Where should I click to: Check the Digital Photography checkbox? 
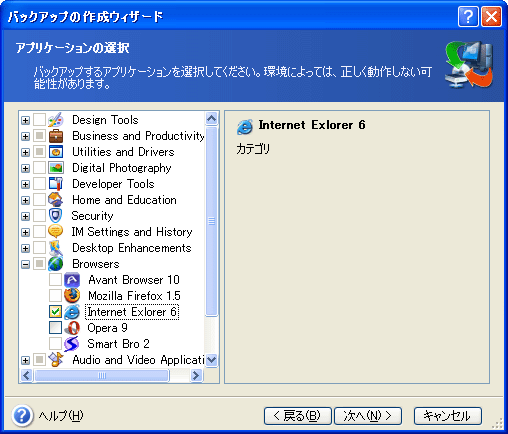click(x=40, y=168)
